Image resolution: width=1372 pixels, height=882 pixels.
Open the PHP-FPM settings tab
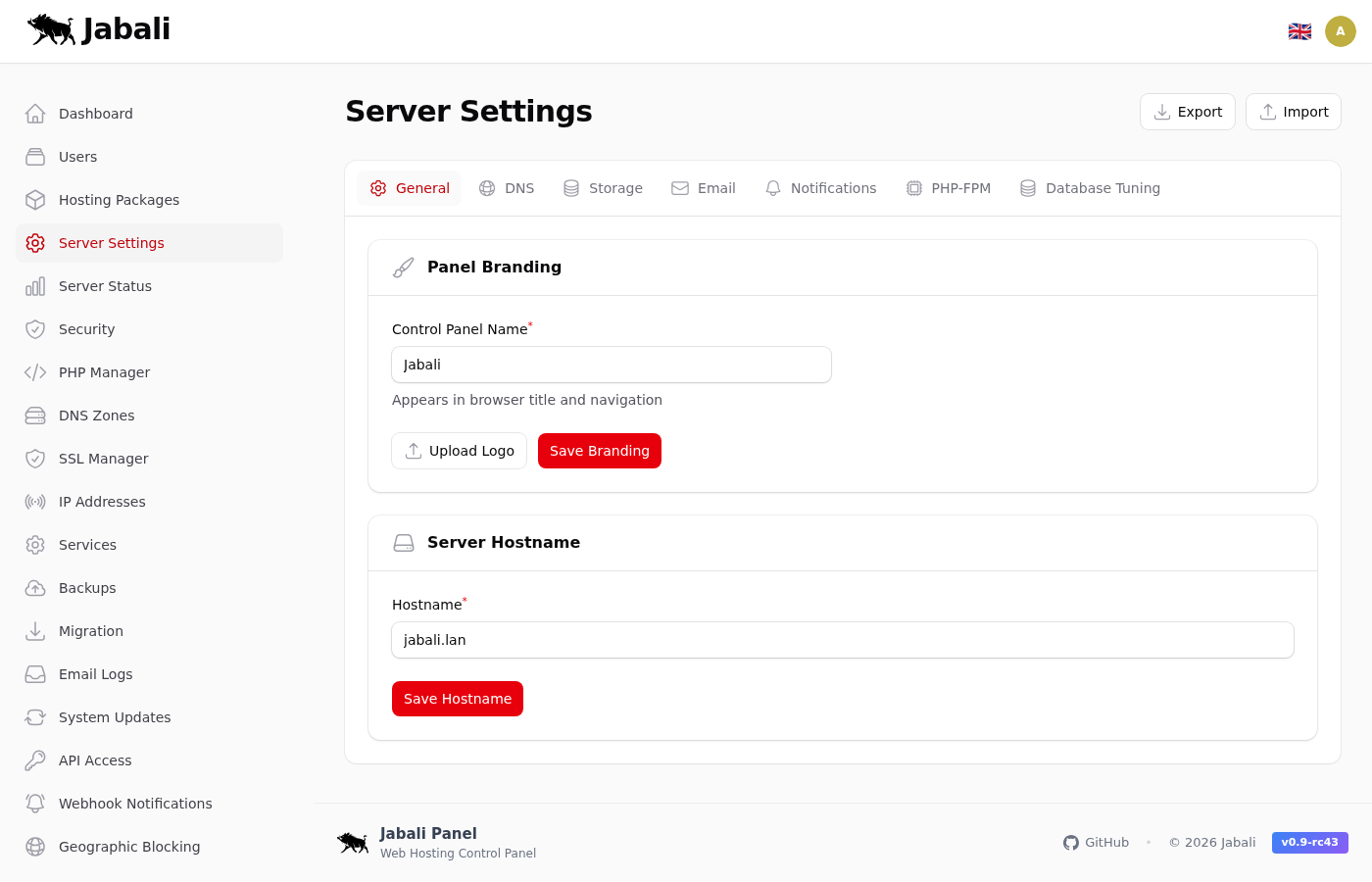pos(948,188)
